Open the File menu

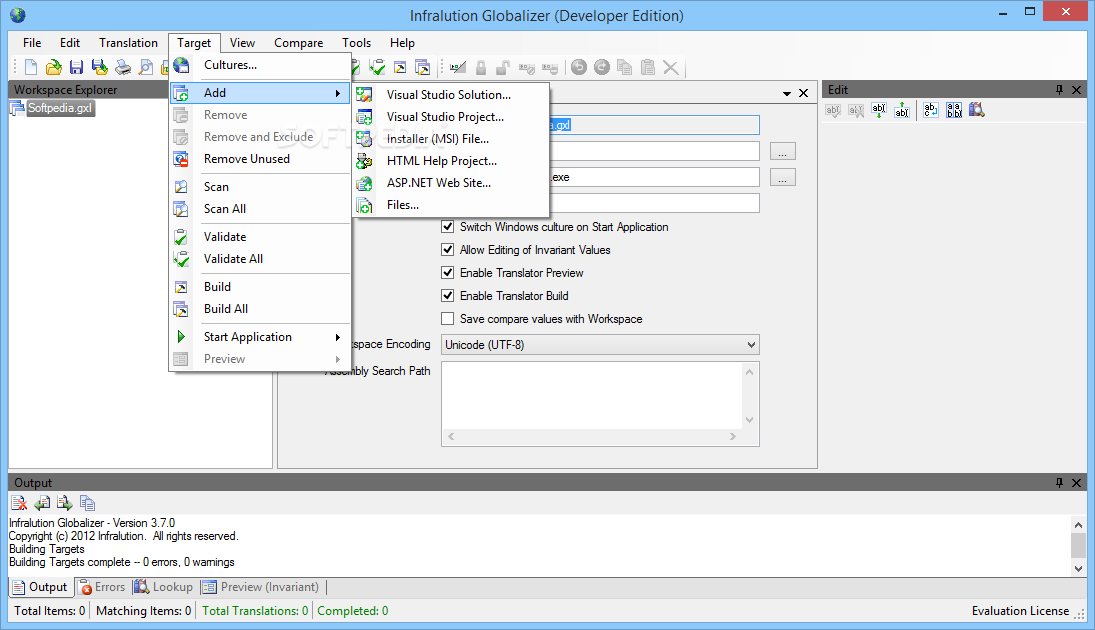[32, 43]
